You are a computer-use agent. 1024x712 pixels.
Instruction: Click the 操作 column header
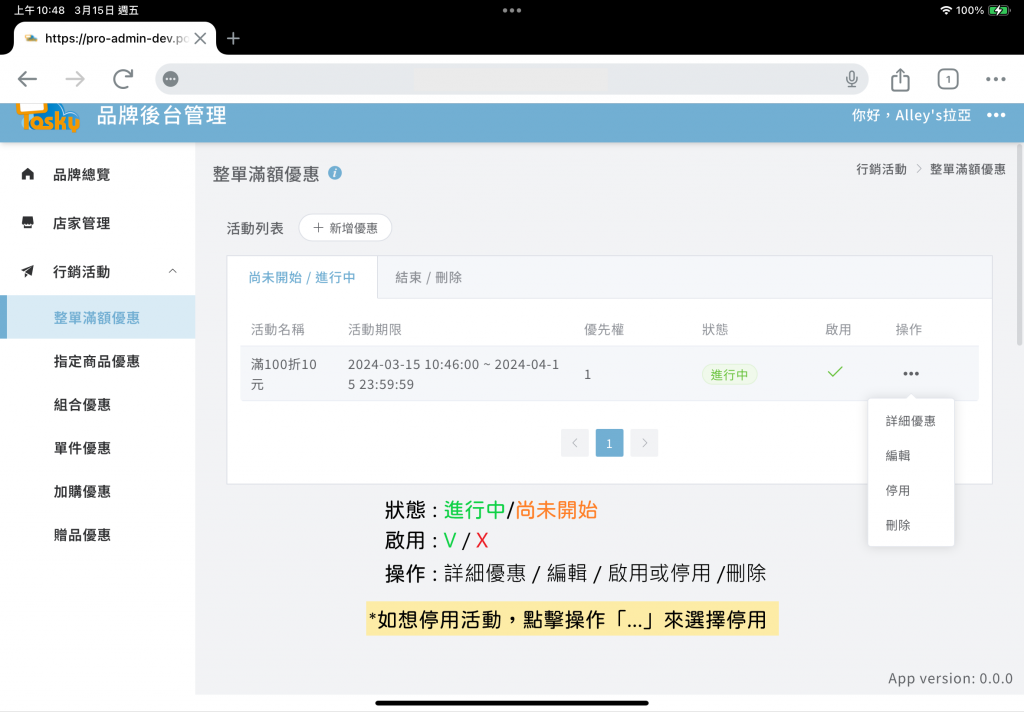908,329
